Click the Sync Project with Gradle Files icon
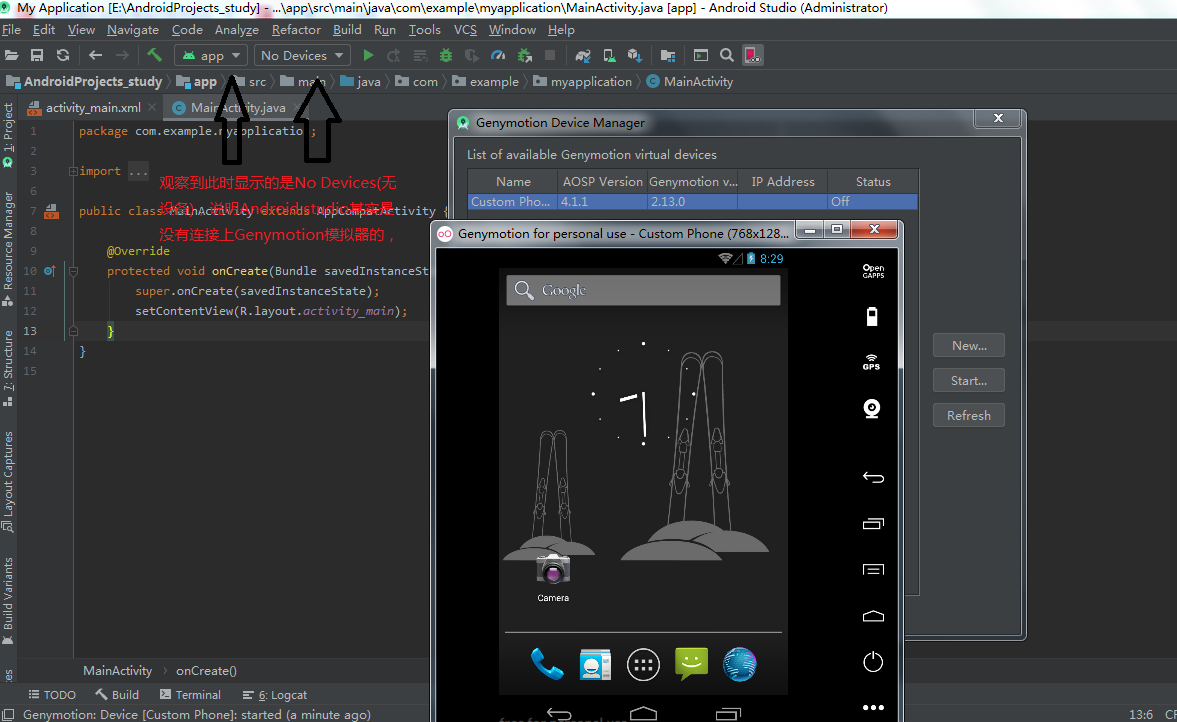Screen dimensions: 1177x722 click(583, 55)
